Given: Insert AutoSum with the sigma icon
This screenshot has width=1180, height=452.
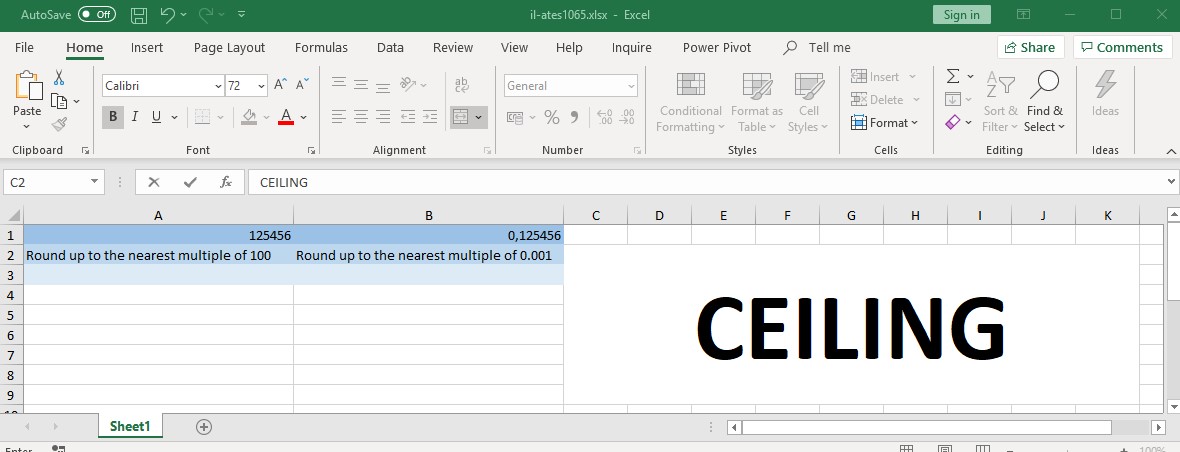Looking at the screenshot, I should (953, 76).
